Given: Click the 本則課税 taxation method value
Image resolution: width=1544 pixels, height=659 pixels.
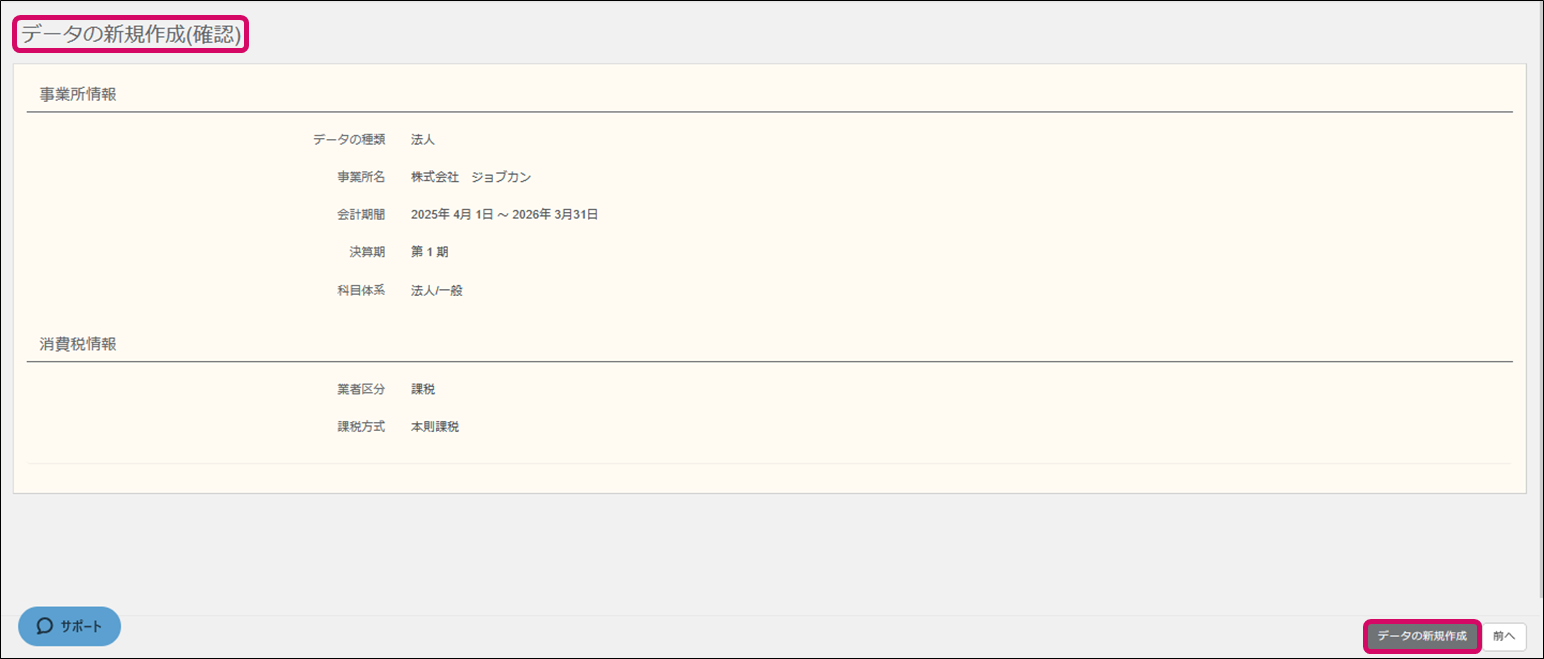Looking at the screenshot, I should click(435, 427).
